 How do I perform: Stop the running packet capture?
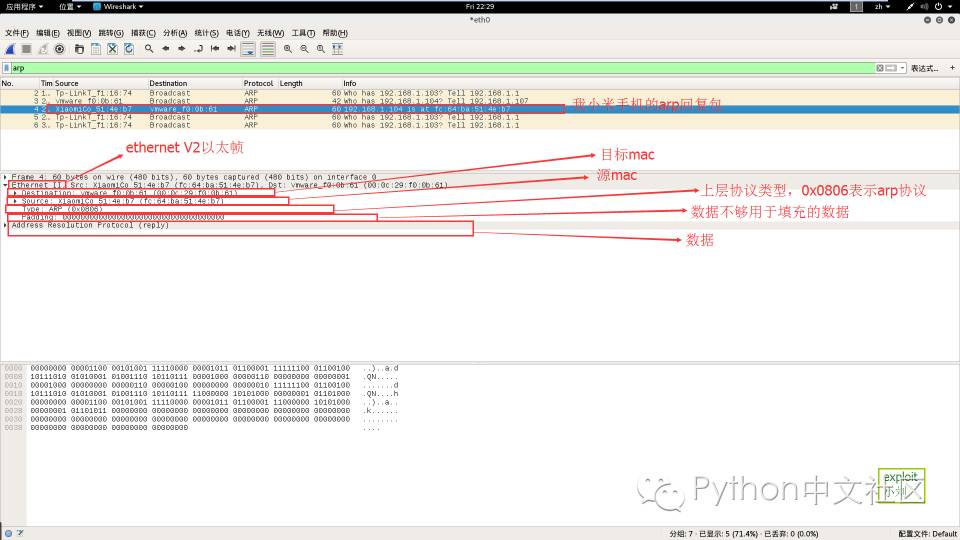pyautogui.click(x=26, y=49)
